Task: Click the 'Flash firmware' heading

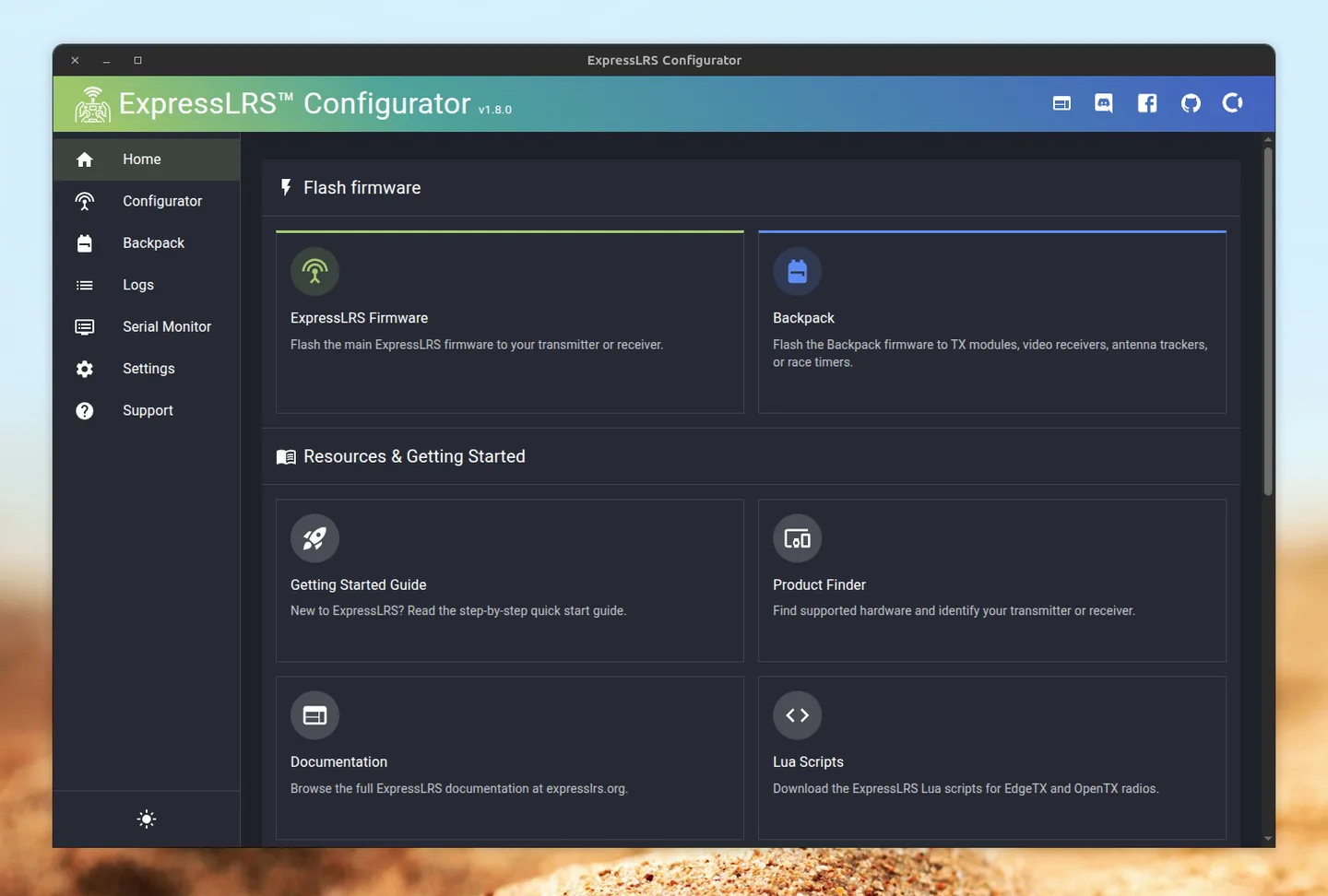Action: click(362, 188)
